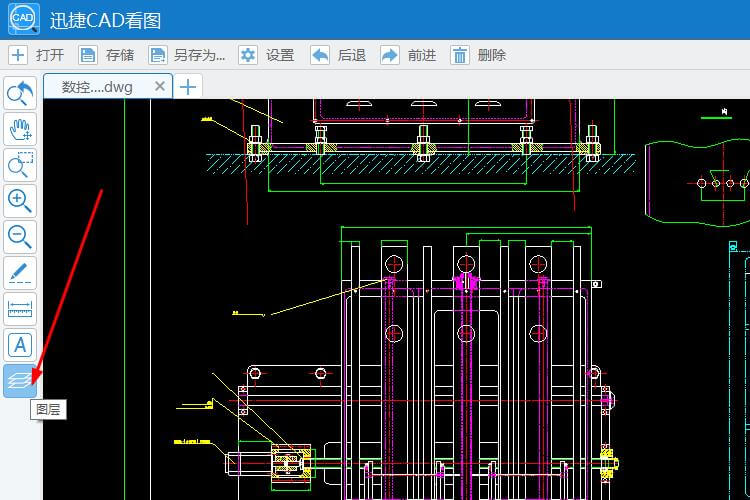Click the 存储 save icon
The height and width of the screenshot is (500, 750).
click(x=88, y=55)
